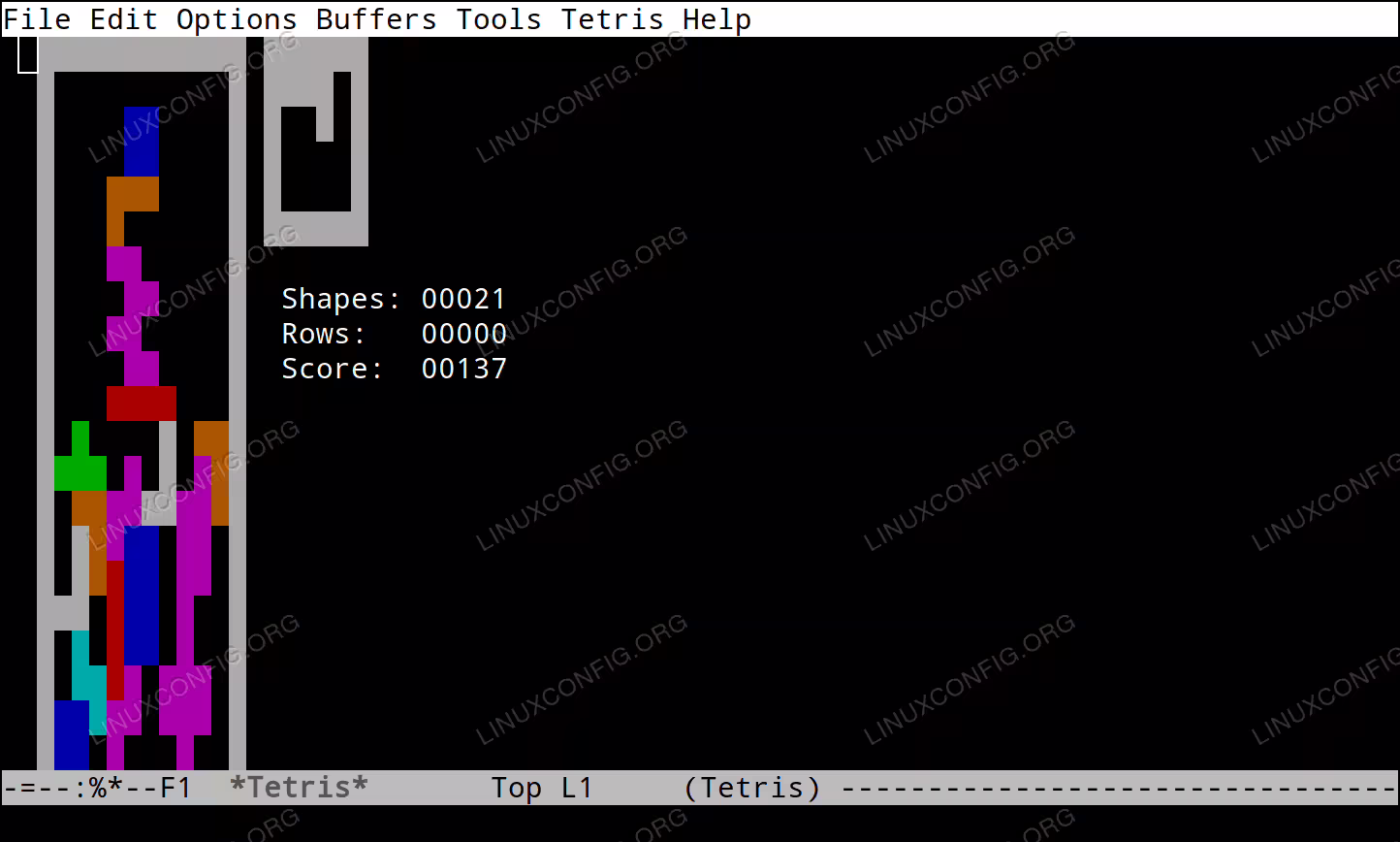Click the *Tetris* buffer name in mode line
Image resolution: width=1400 pixels, height=842 pixels.
coord(299,788)
